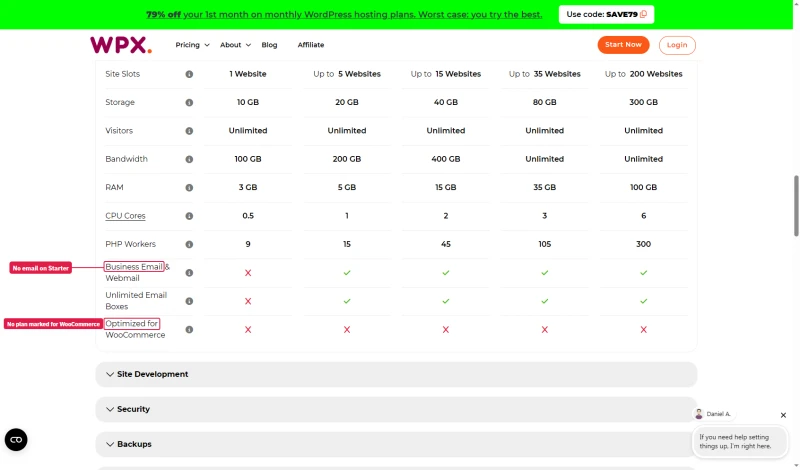
Task: Click the 'PHP Workers' row label
Action: point(131,244)
